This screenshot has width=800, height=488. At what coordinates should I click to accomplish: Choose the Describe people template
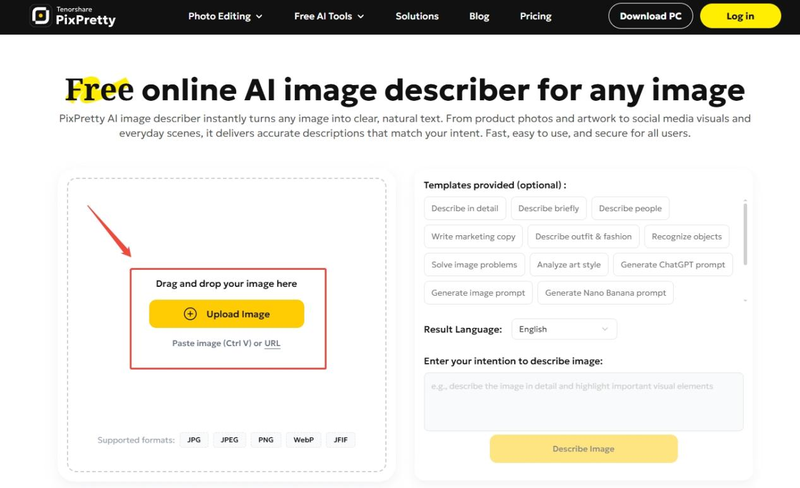tap(630, 209)
